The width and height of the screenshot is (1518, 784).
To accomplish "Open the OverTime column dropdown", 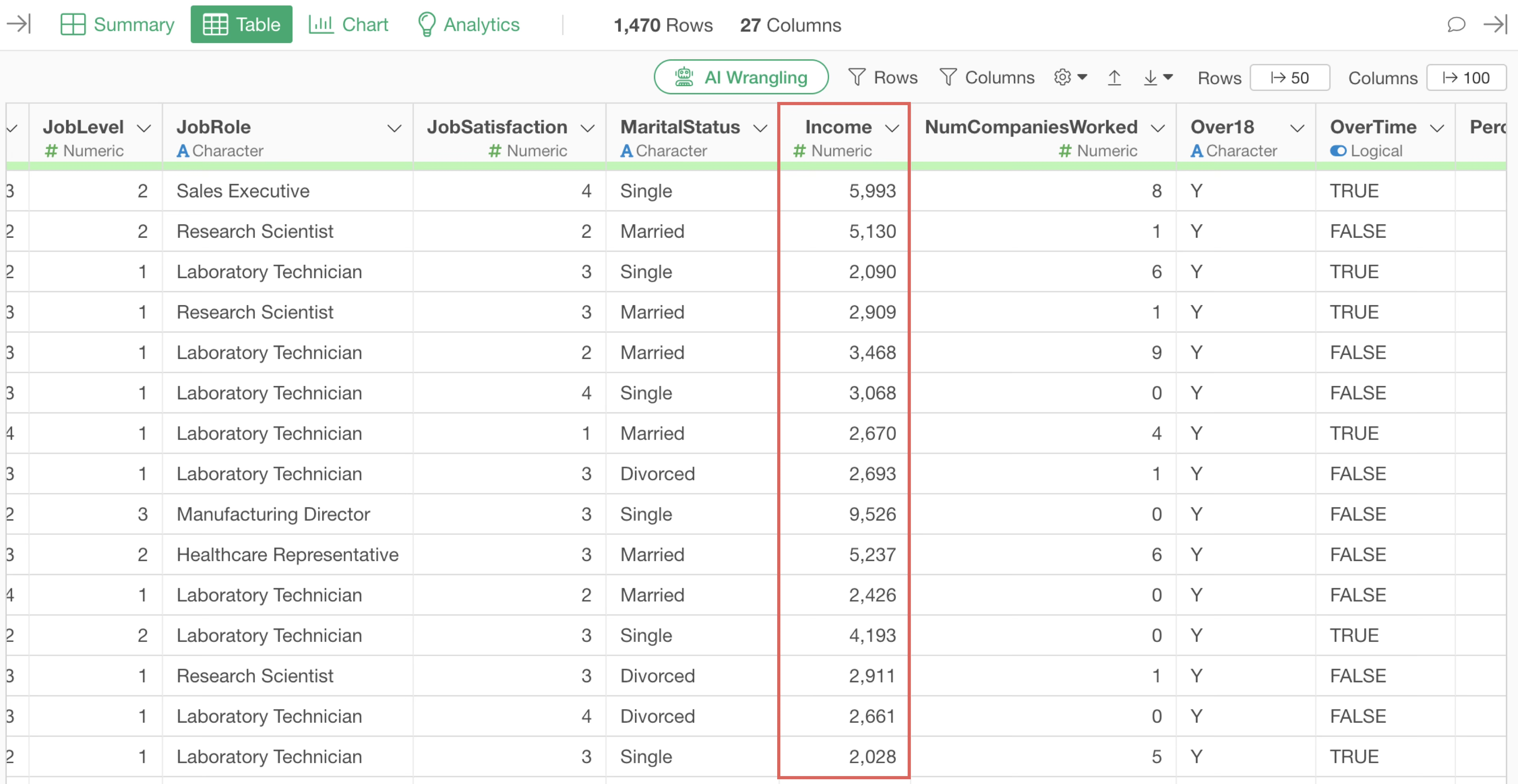I will pyautogui.click(x=1437, y=128).
